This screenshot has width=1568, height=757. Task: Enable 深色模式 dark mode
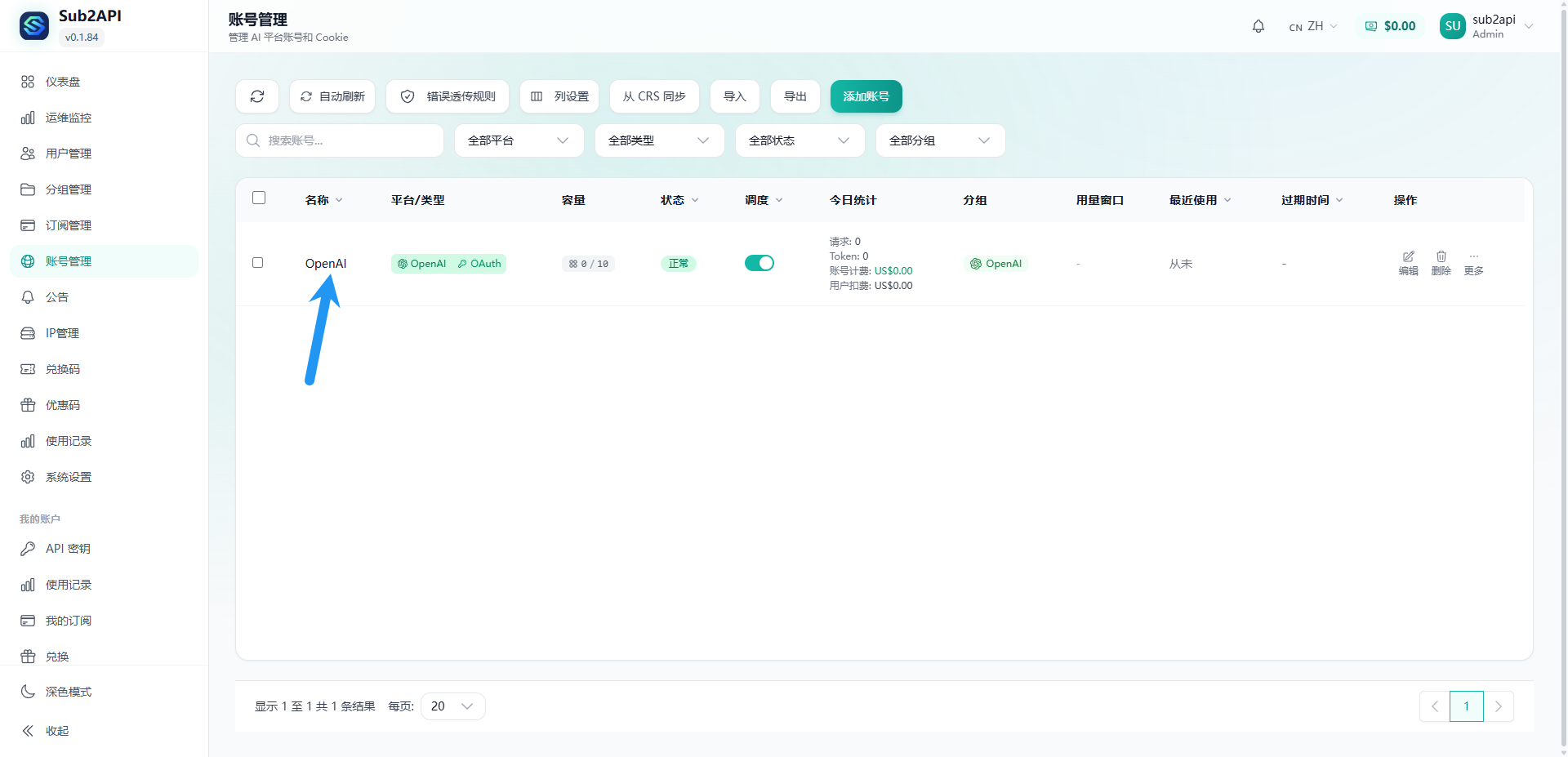(69, 691)
